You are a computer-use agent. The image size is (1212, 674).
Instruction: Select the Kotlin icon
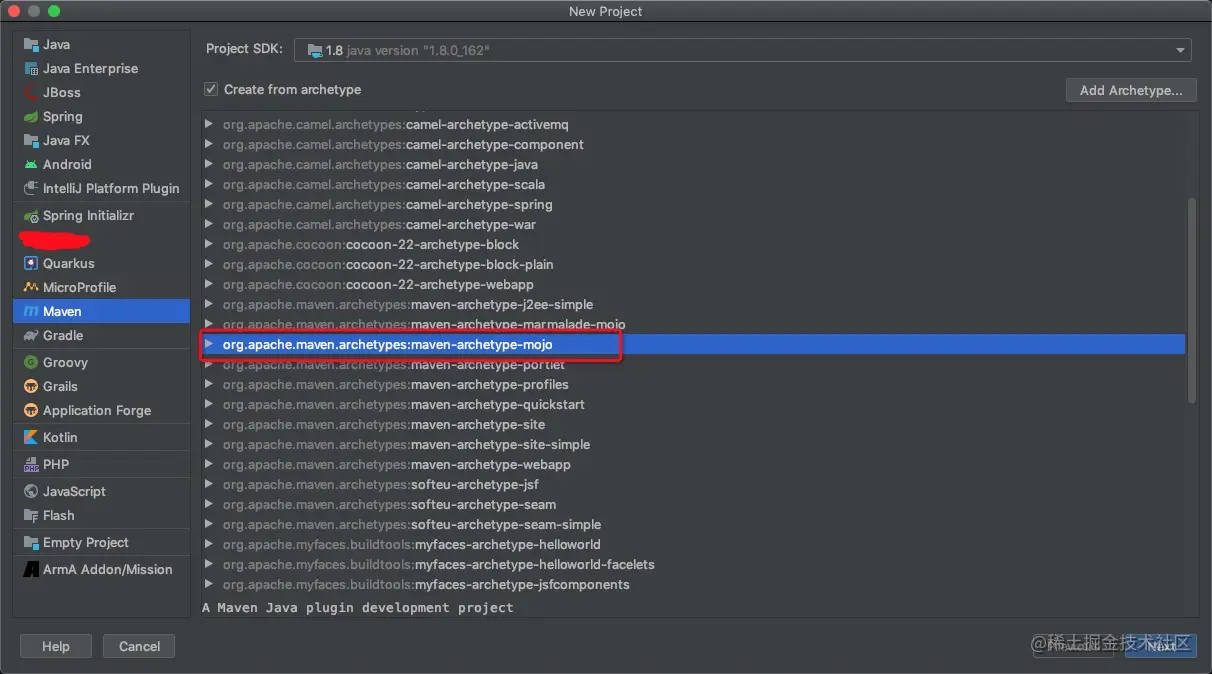coord(31,438)
